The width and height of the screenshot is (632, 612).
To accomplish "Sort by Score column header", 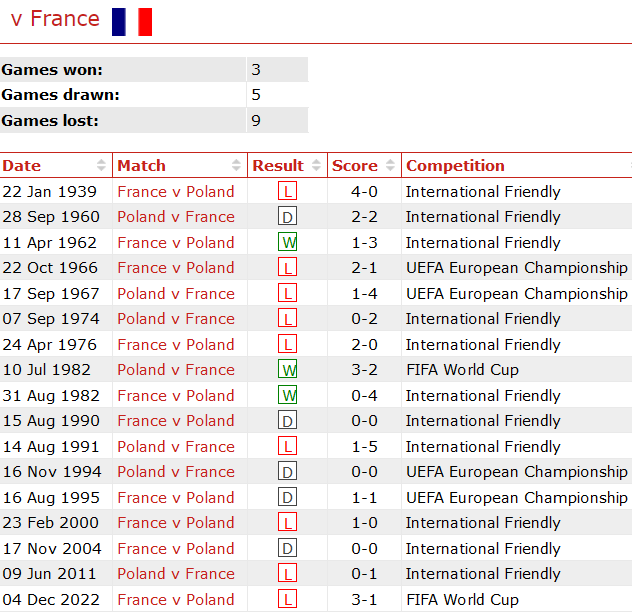I will [x=355, y=166].
